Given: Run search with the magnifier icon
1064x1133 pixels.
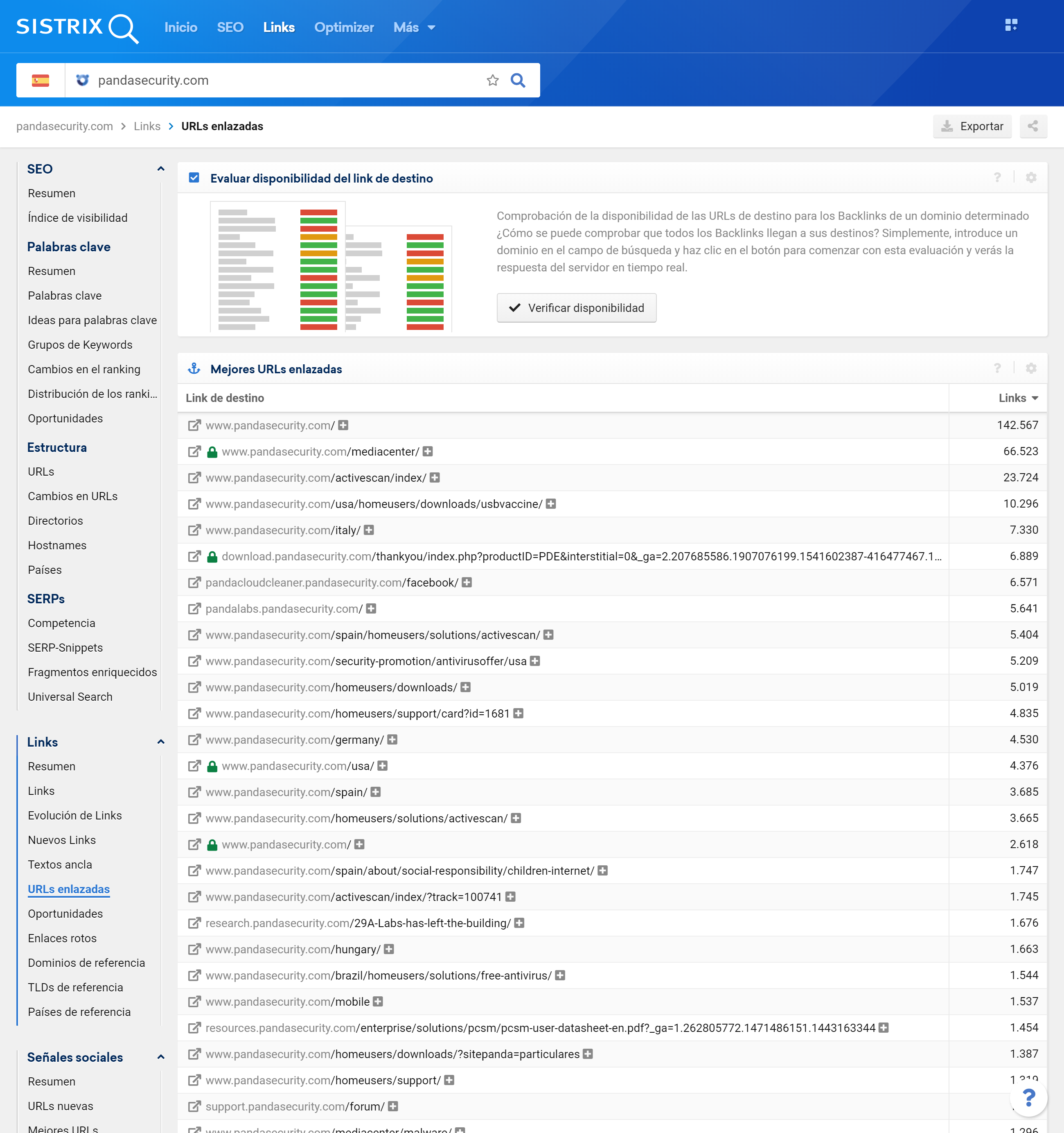Looking at the screenshot, I should pyautogui.click(x=517, y=80).
